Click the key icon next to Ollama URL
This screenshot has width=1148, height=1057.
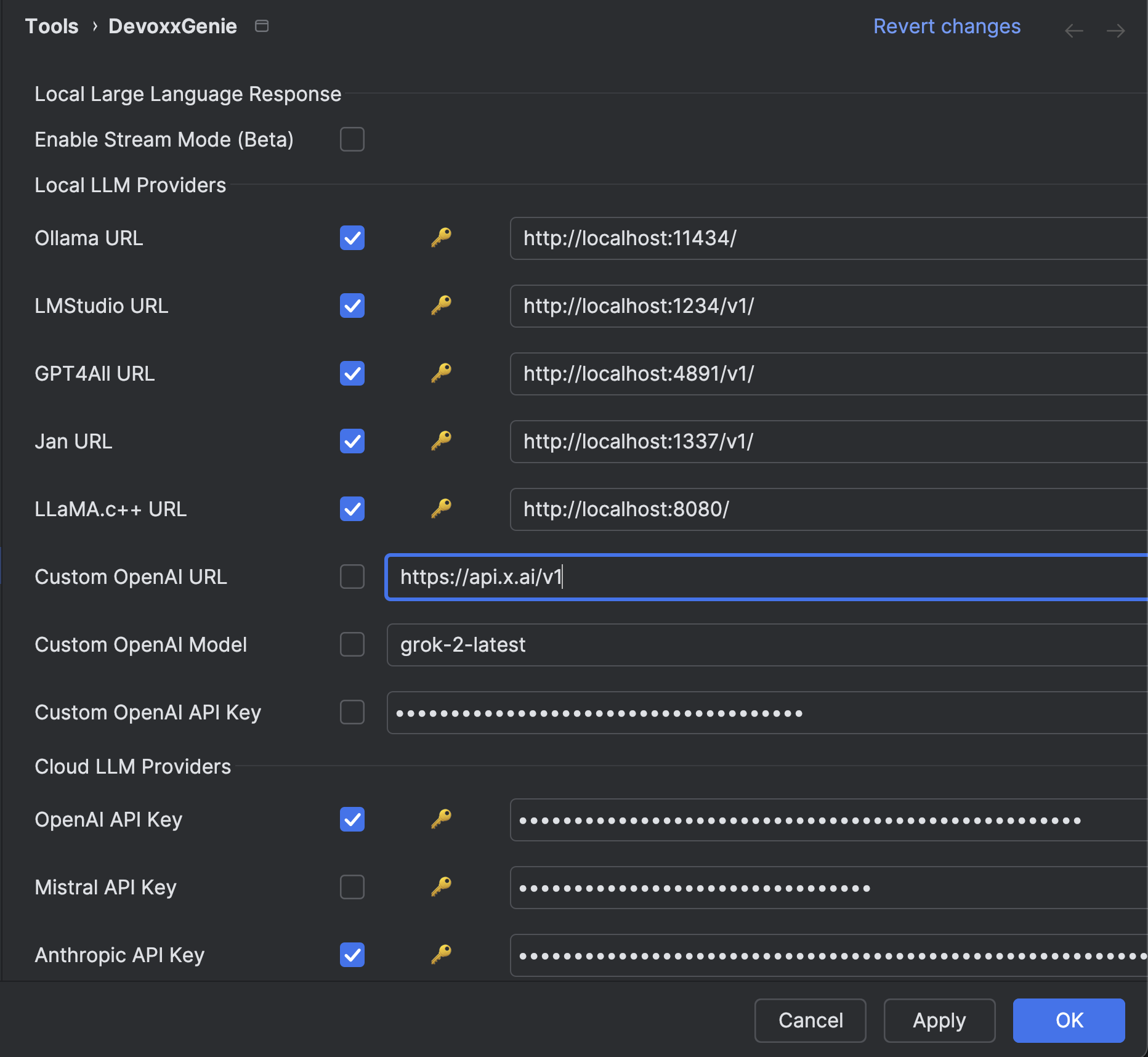coord(441,238)
